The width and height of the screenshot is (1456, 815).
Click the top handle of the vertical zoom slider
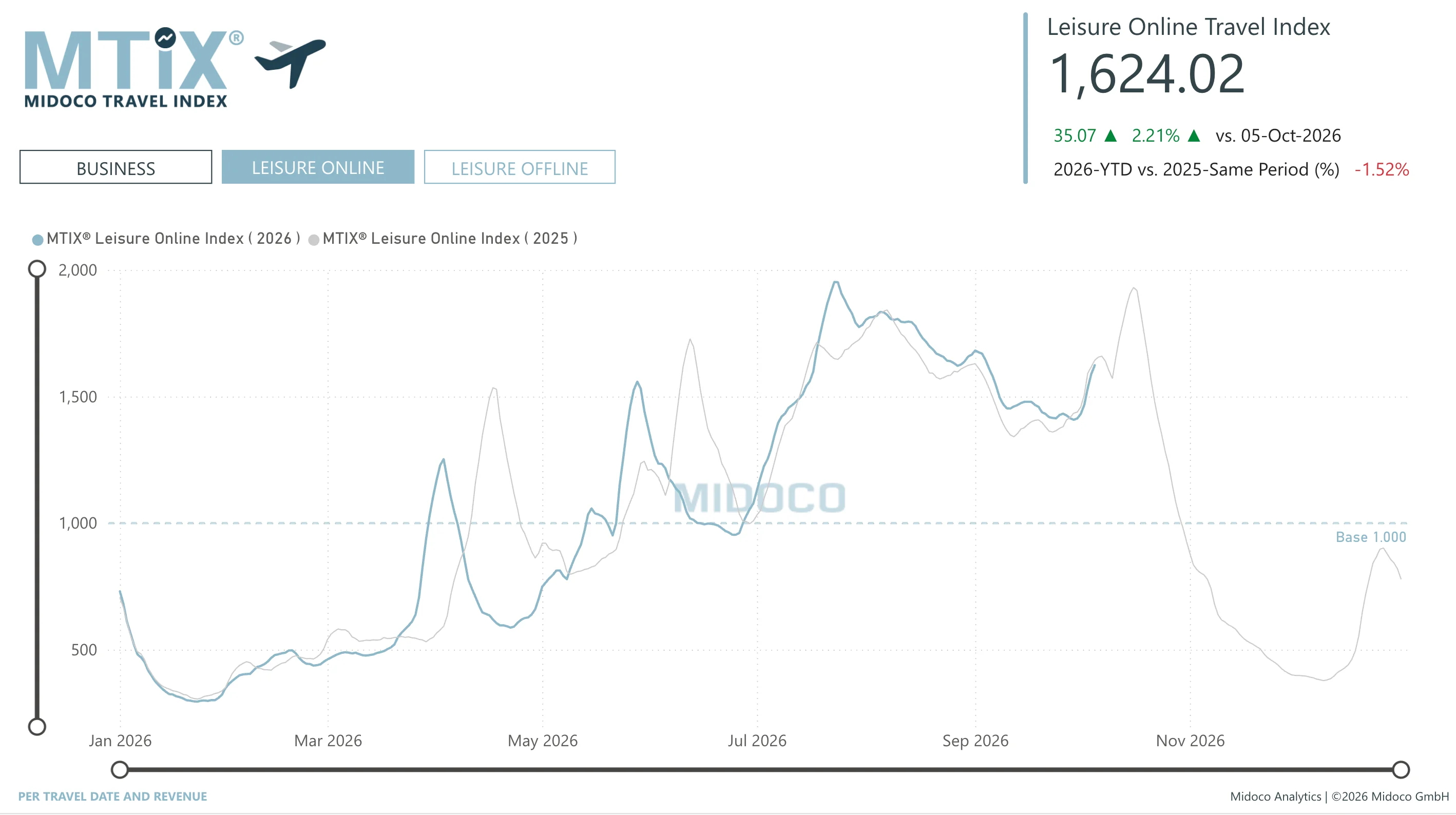point(37,269)
